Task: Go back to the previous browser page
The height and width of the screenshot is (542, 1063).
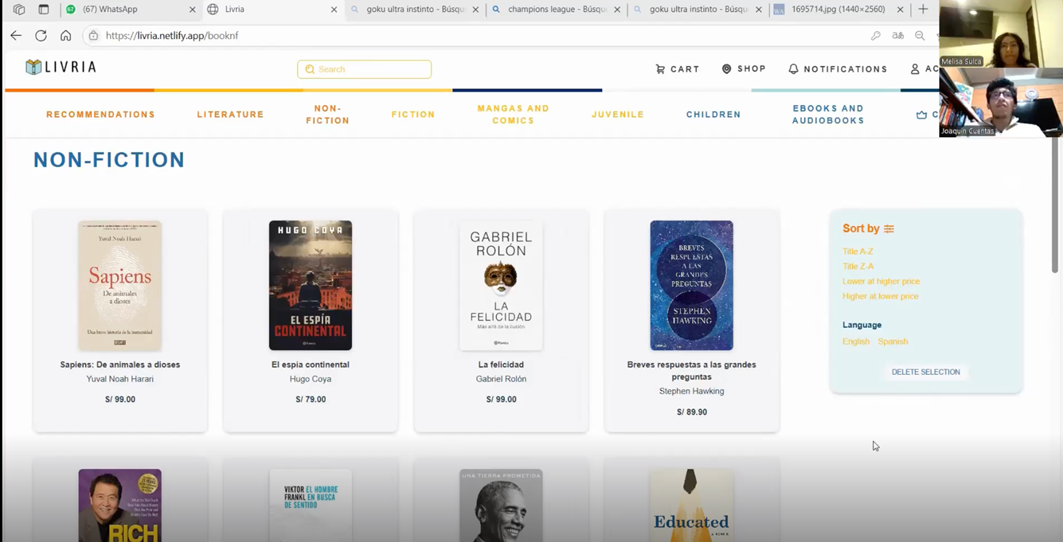Action: [x=16, y=35]
